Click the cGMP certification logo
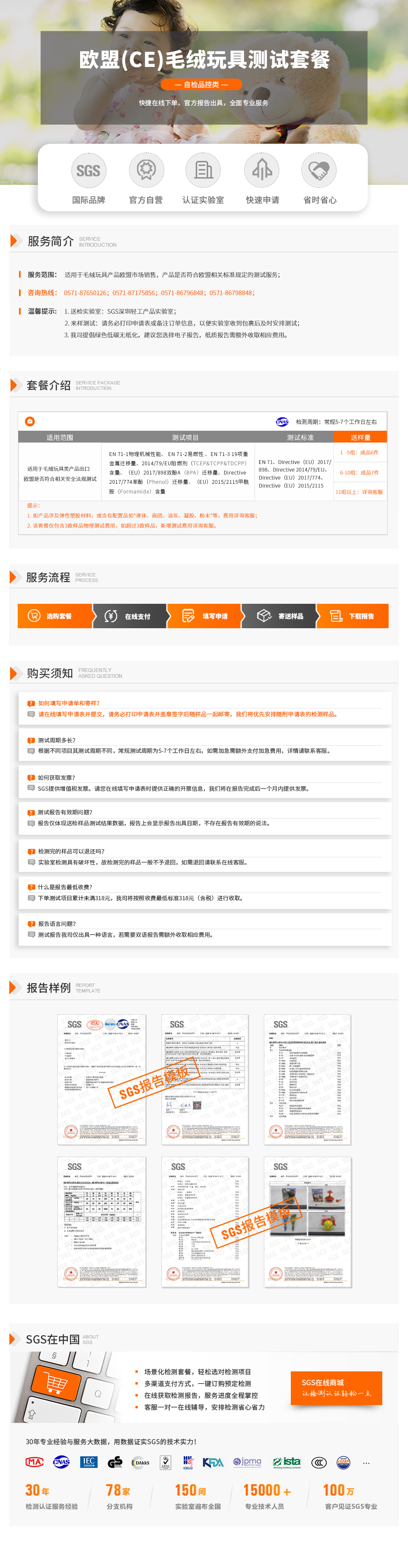The height and width of the screenshot is (1568, 408). (344, 1462)
